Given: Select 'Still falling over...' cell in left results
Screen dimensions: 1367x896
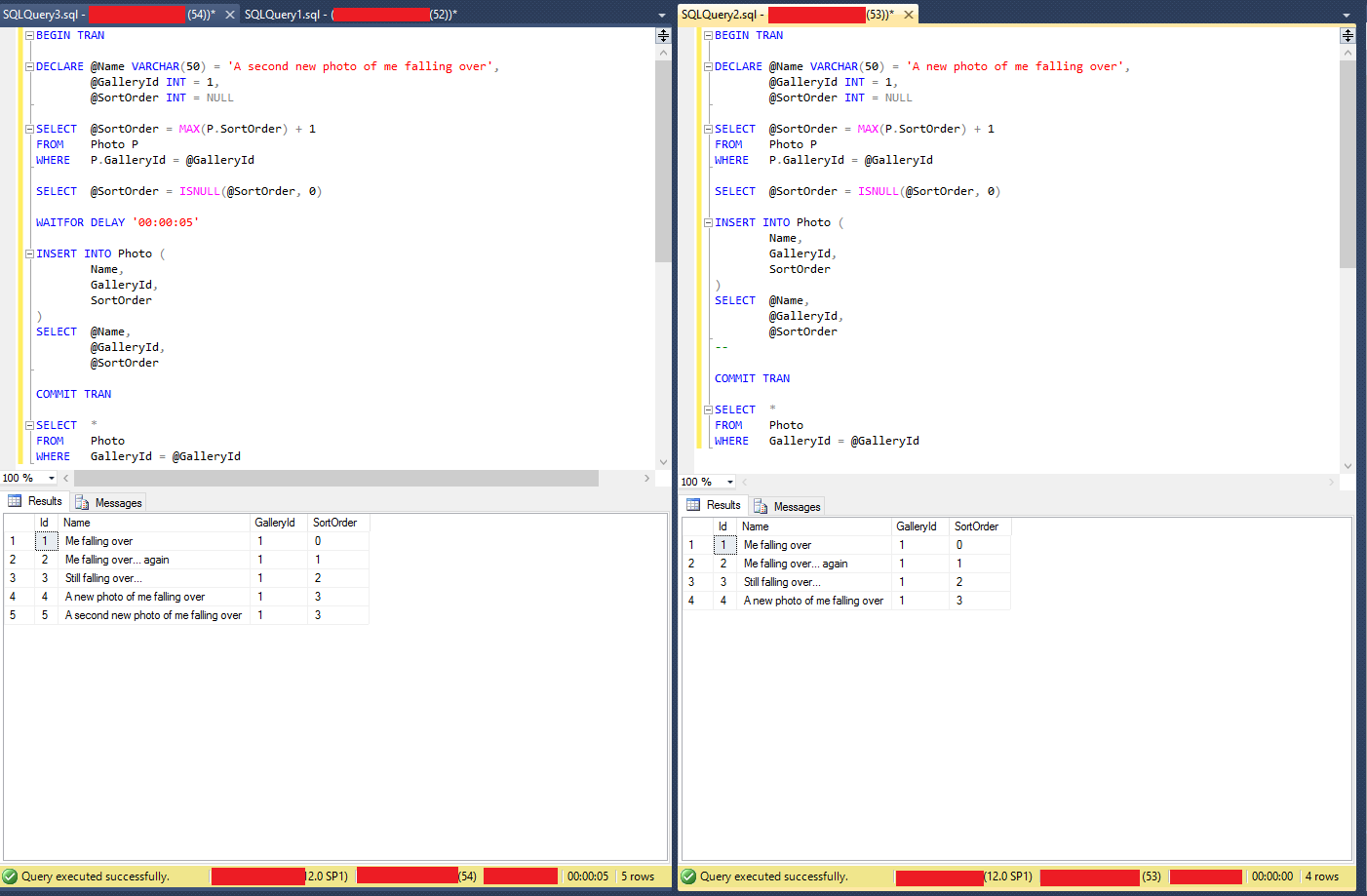Looking at the screenshot, I should pos(154,578).
